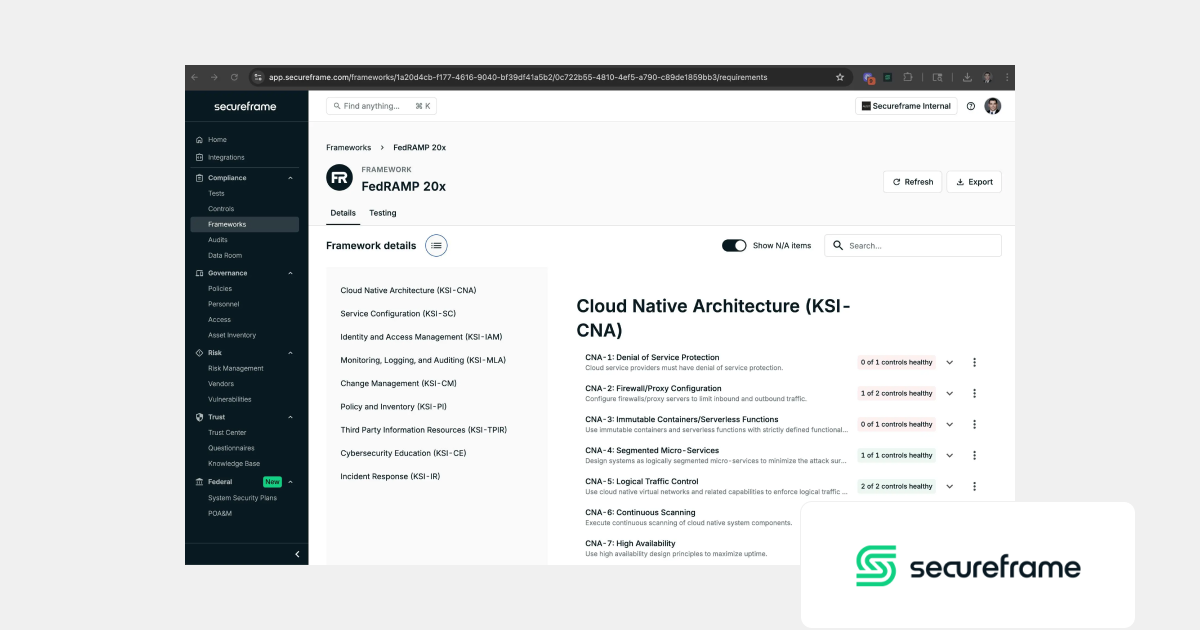The image size is (1200, 630).
Task: Open the Secureframe Internal workspace switcher
Action: pos(906,106)
